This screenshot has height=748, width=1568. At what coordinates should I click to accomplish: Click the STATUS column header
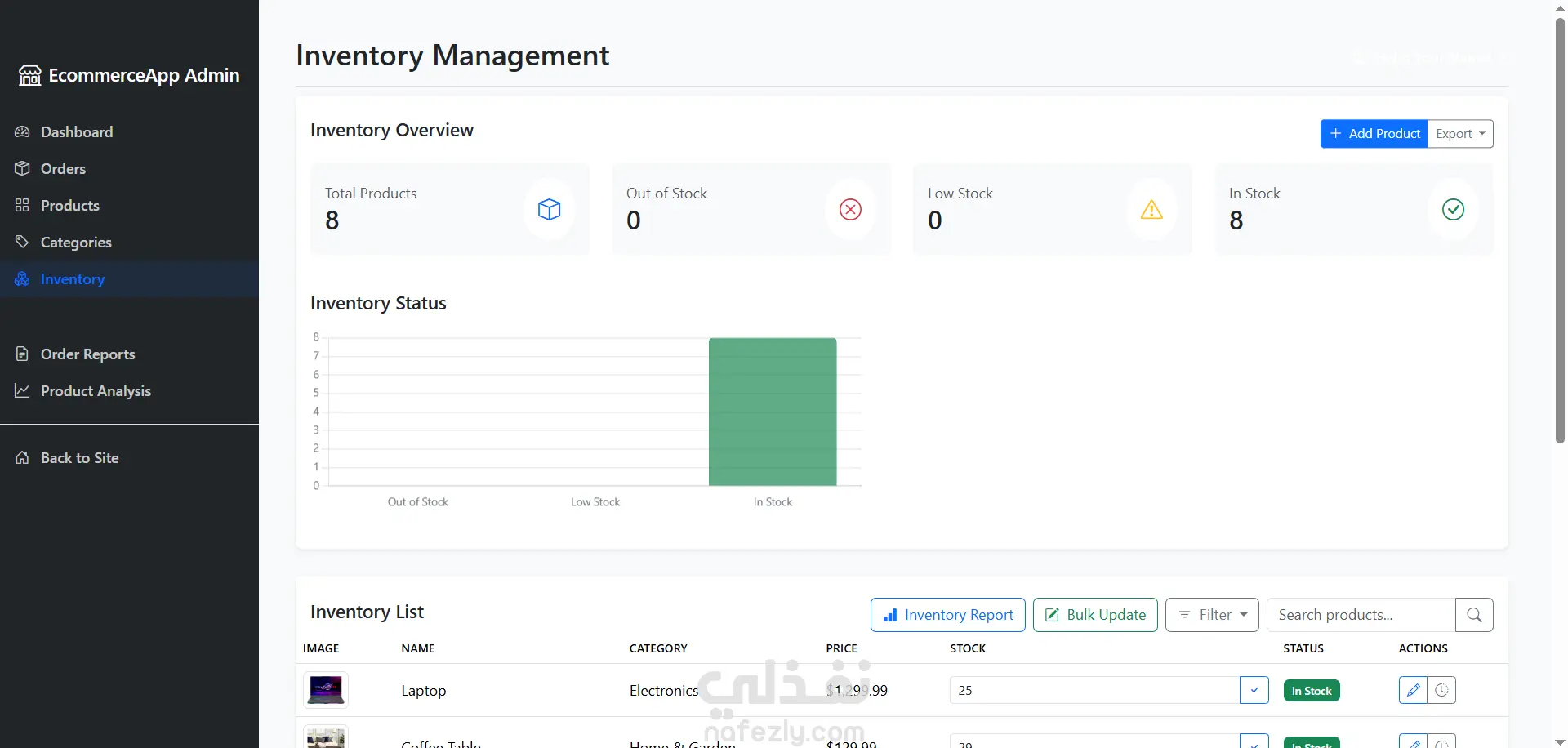coord(1303,648)
